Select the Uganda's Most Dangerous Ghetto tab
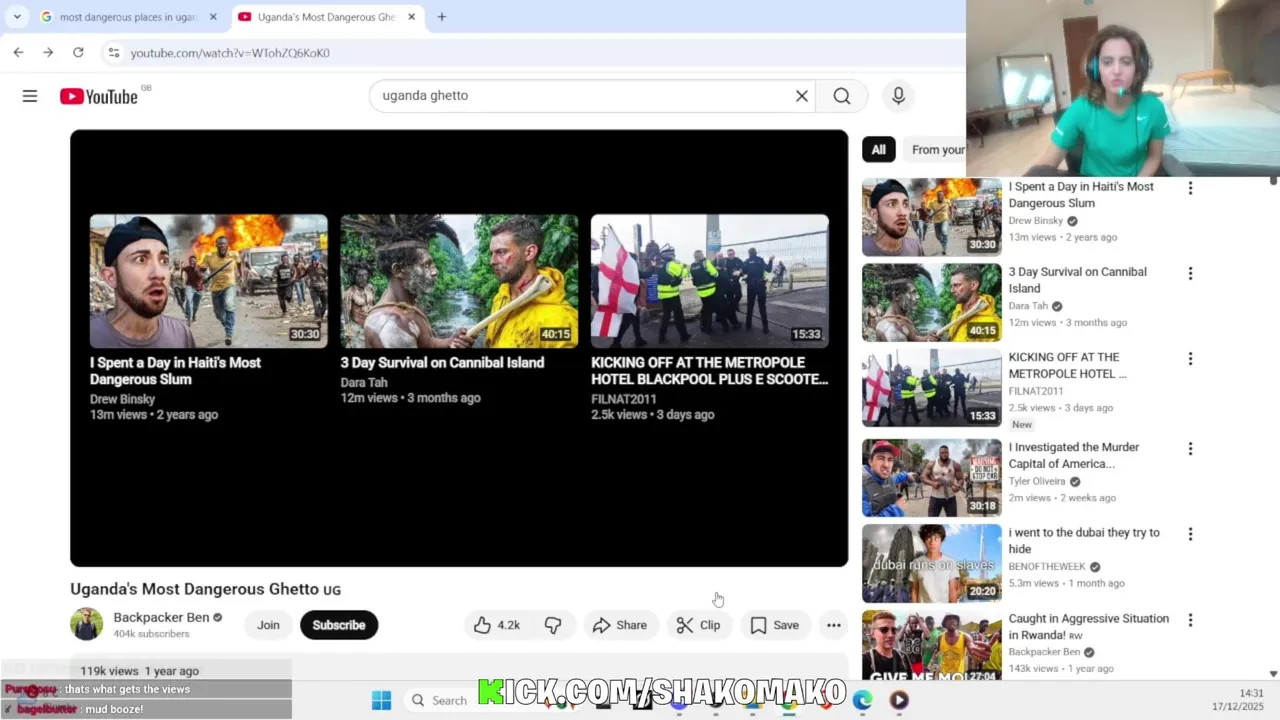The width and height of the screenshot is (1280, 720). [x=326, y=17]
